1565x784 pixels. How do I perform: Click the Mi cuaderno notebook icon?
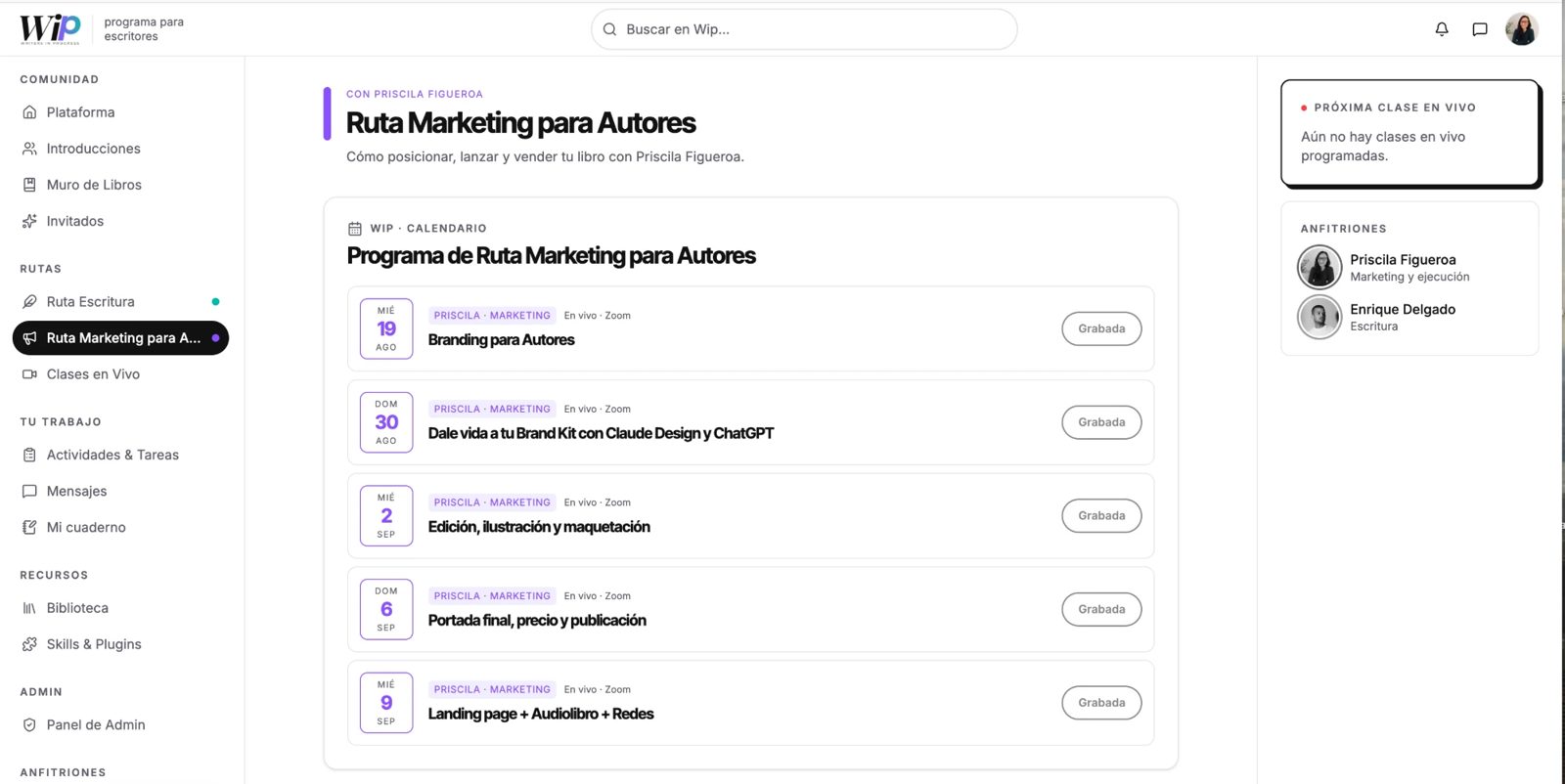[x=29, y=527]
